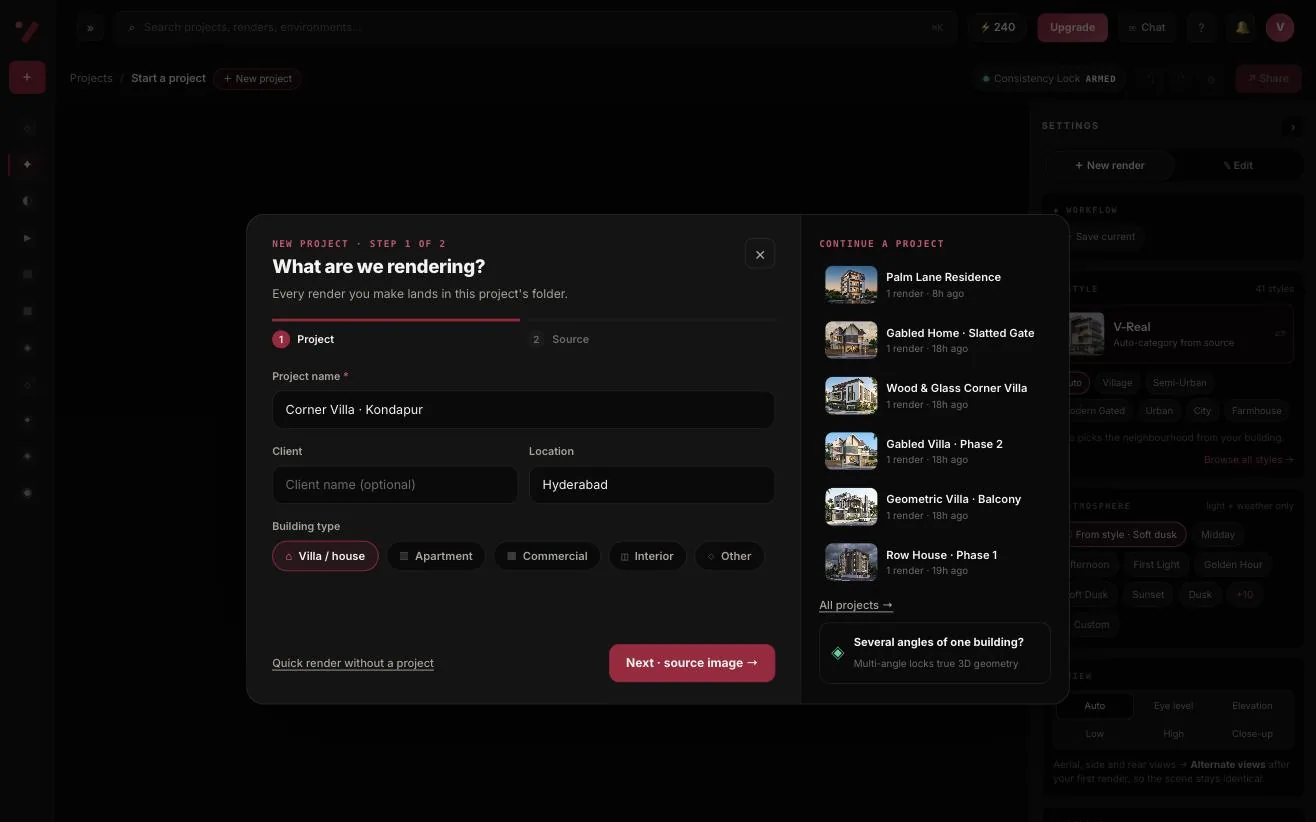This screenshot has width=1316, height=822.
Task: Click Next · source image button
Action: pos(692,663)
